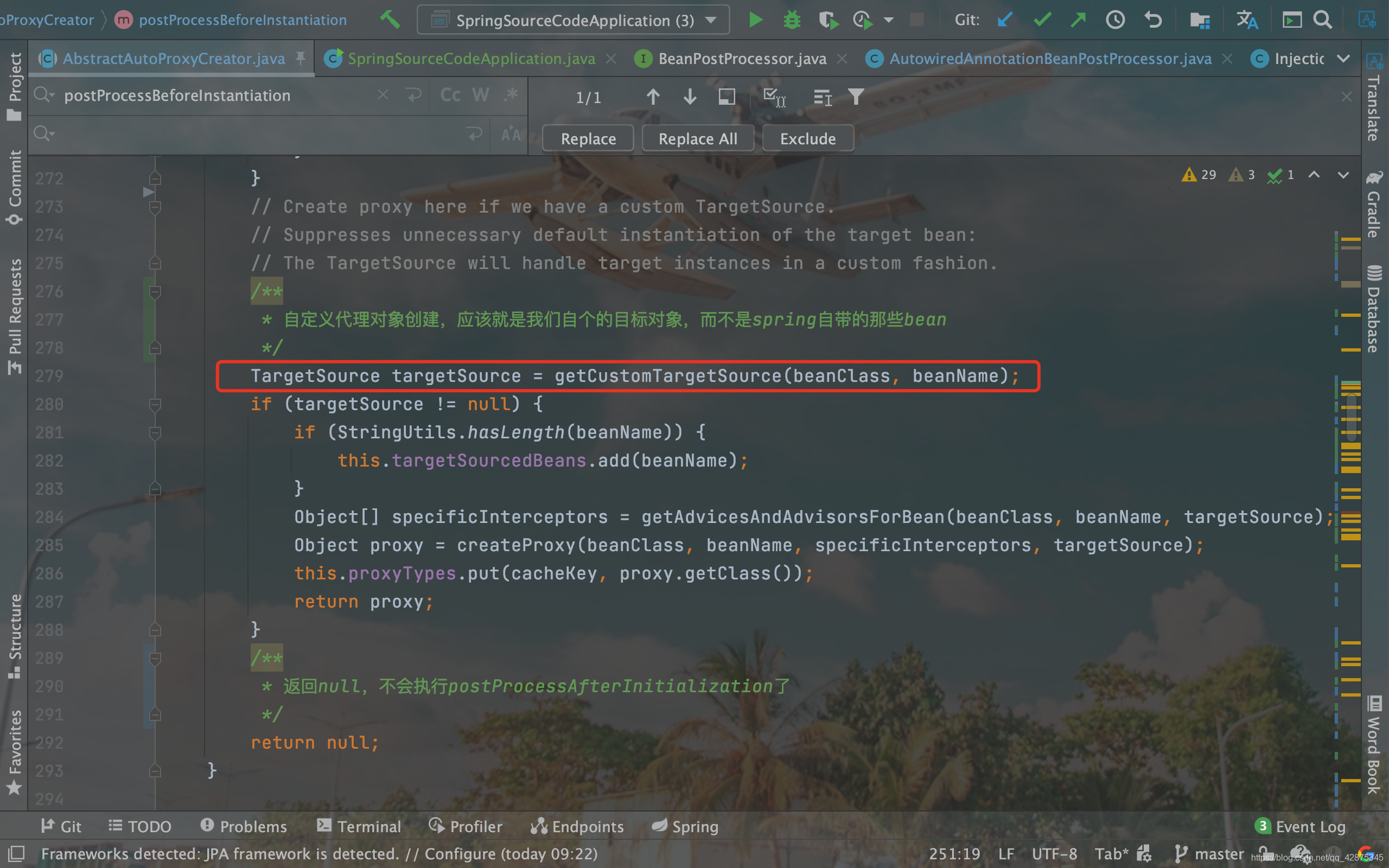Click the rollback changes icon
The image size is (1389, 868).
click(1152, 20)
